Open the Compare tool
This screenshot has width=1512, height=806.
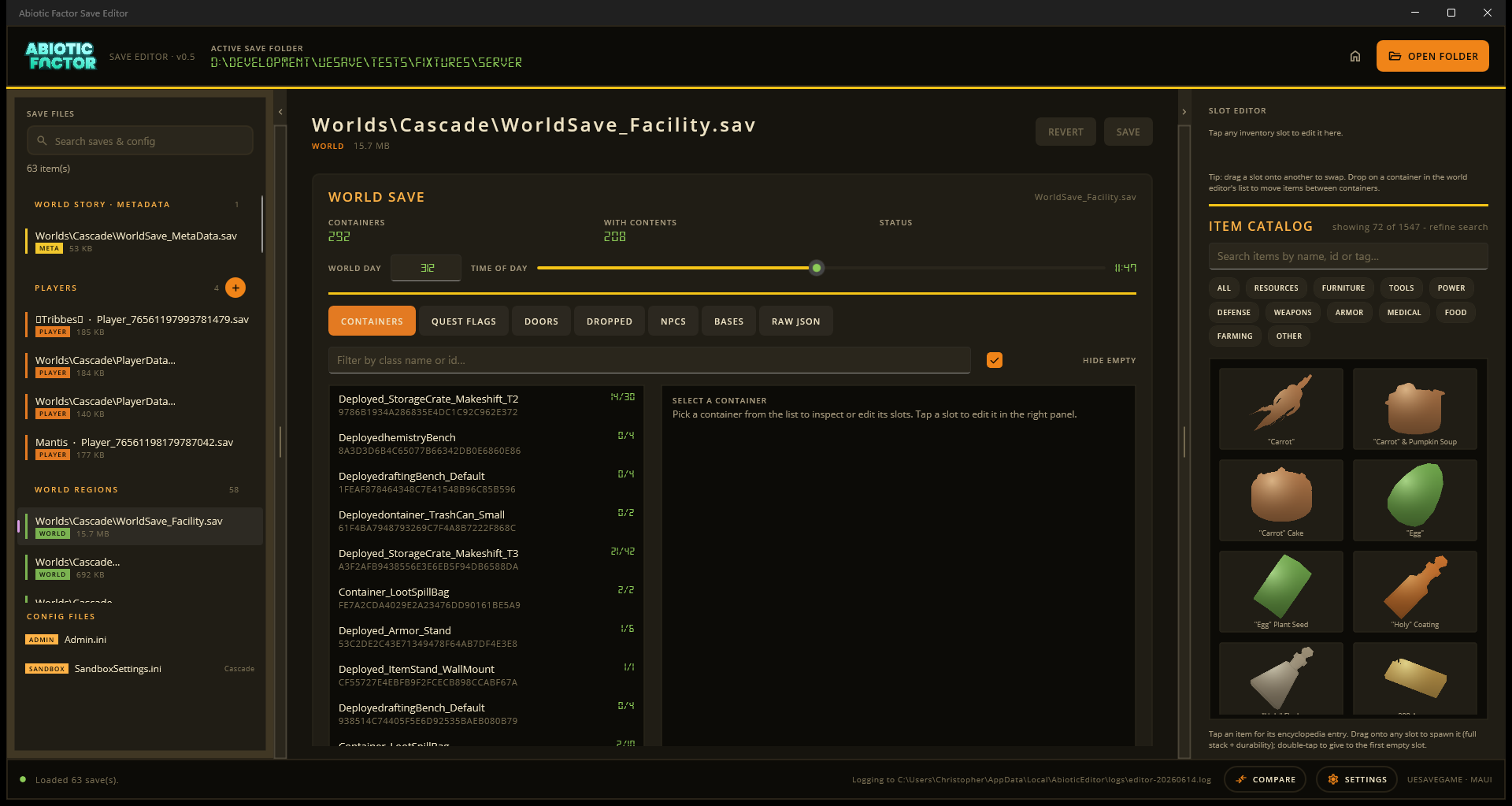pos(1265,779)
